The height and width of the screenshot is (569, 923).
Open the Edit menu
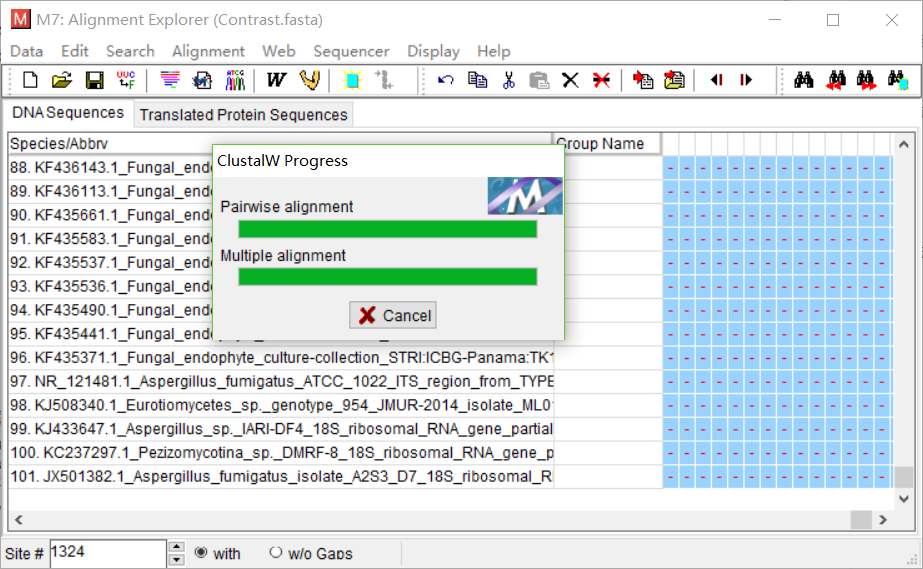pyautogui.click(x=75, y=51)
